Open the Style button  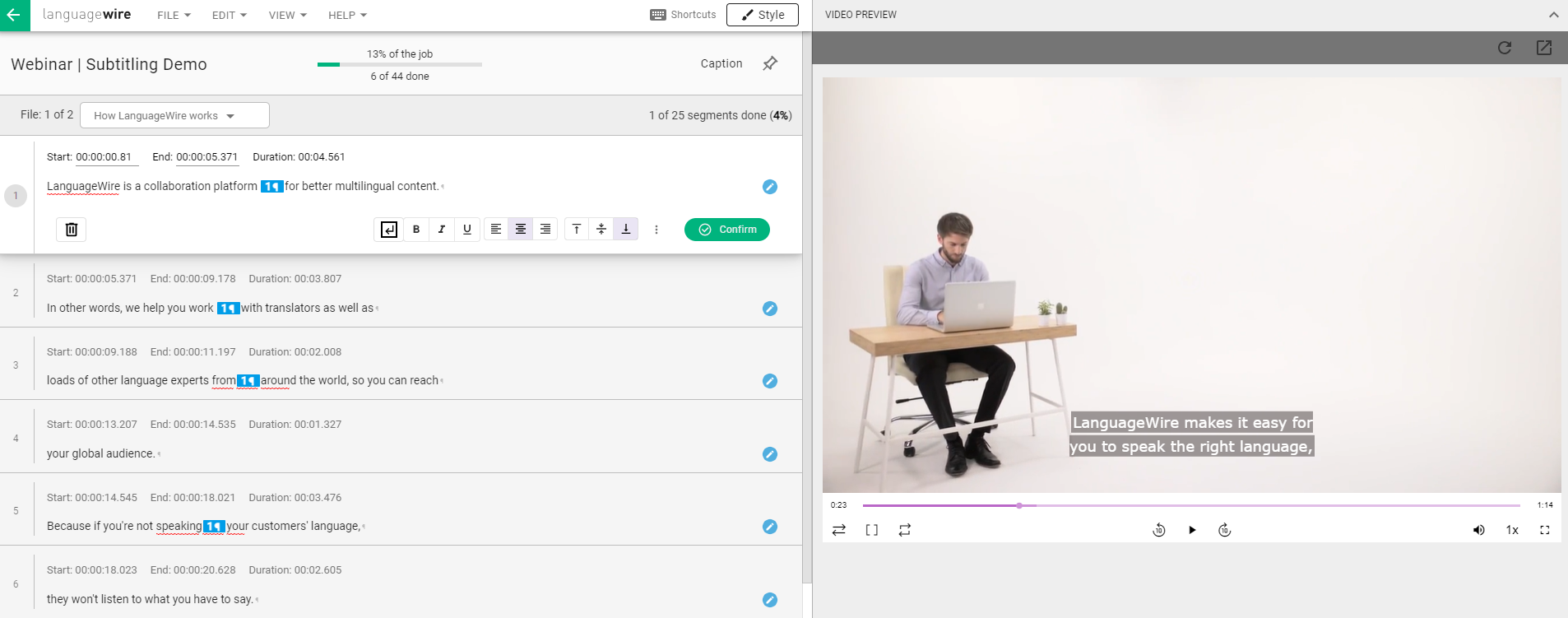(762, 15)
